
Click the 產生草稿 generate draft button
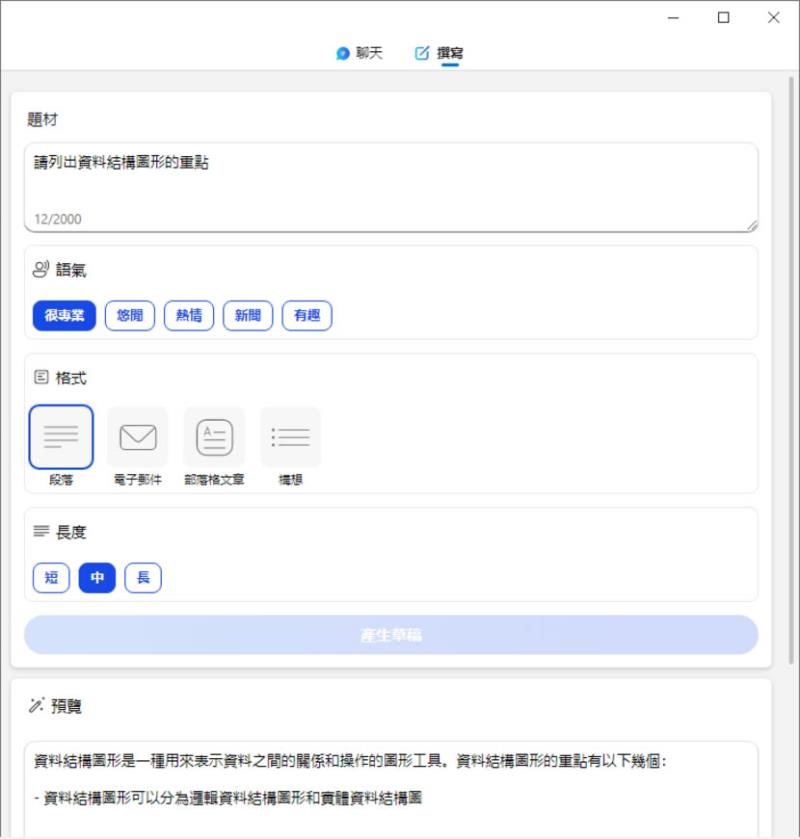coord(391,635)
